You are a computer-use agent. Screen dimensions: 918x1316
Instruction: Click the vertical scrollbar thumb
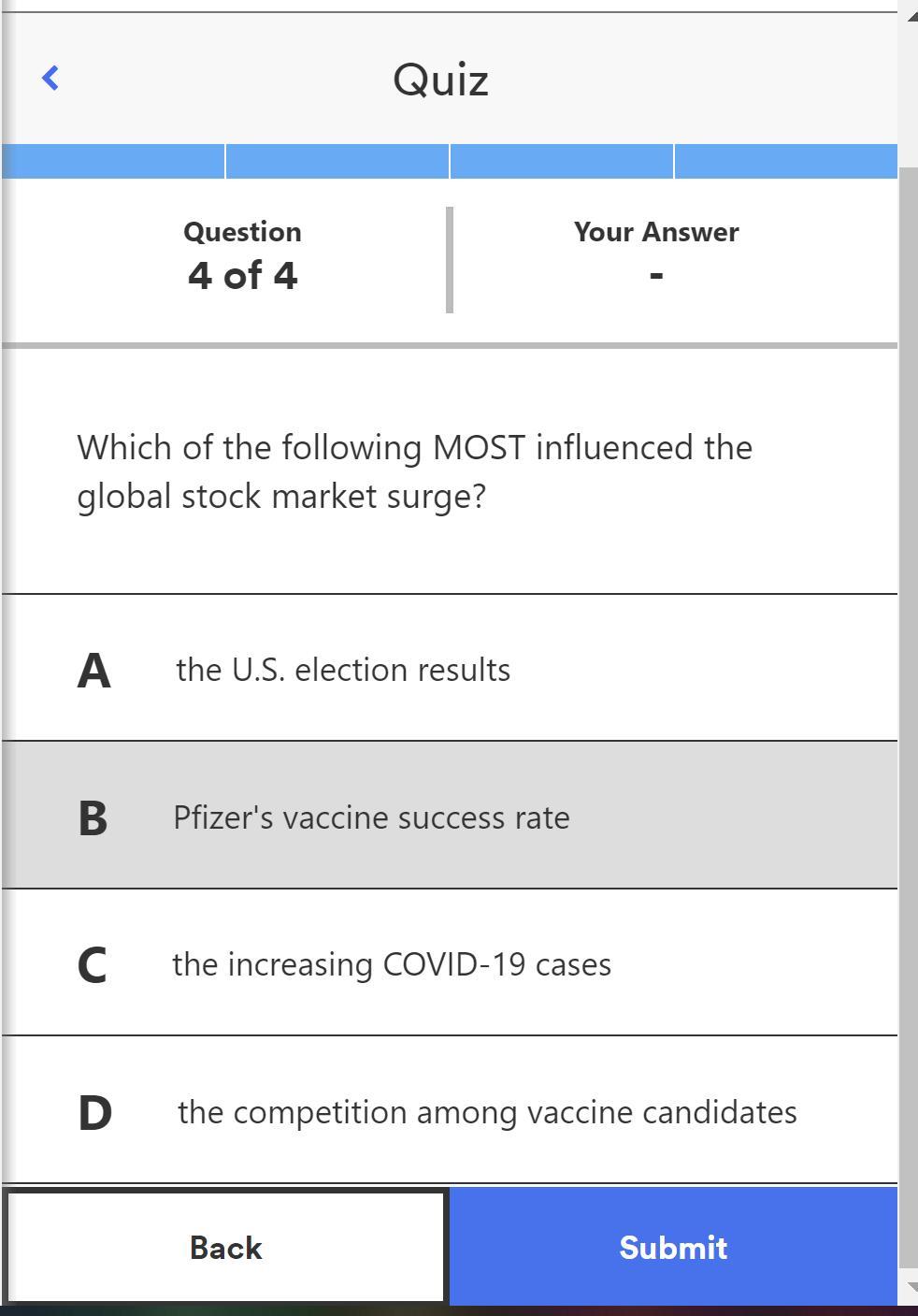(909, 711)
